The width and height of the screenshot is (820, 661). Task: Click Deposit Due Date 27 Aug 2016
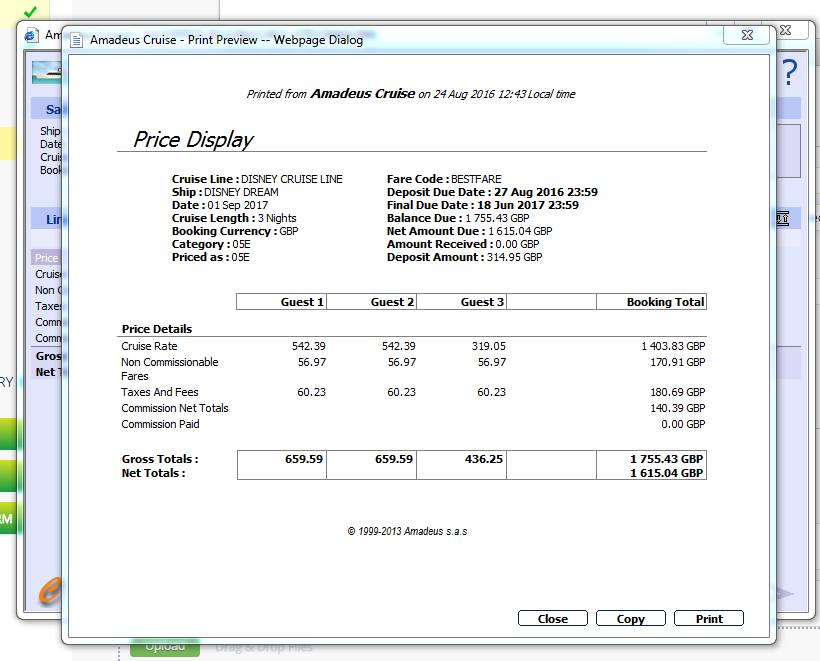click(492, 192)
